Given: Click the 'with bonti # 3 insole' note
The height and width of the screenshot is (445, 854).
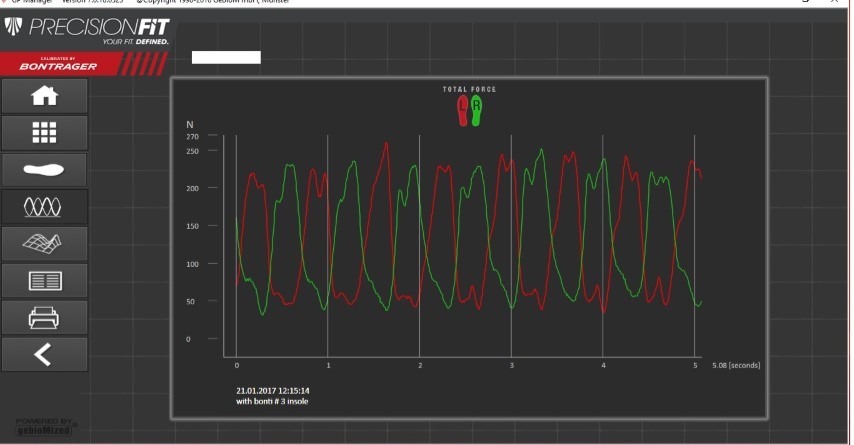Looking at the screenshot, I should coord(272,401).
